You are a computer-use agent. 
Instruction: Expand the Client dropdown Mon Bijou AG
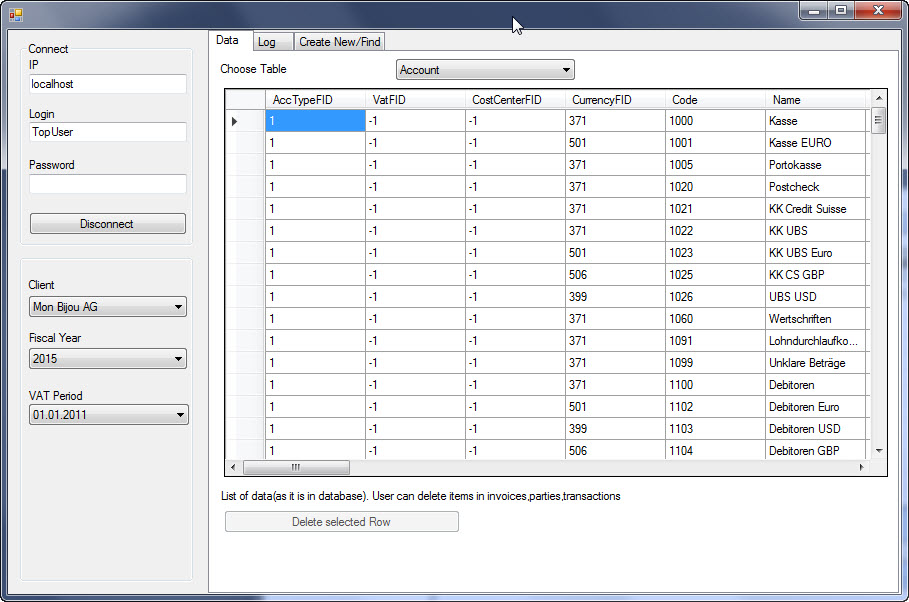(108, 307)
